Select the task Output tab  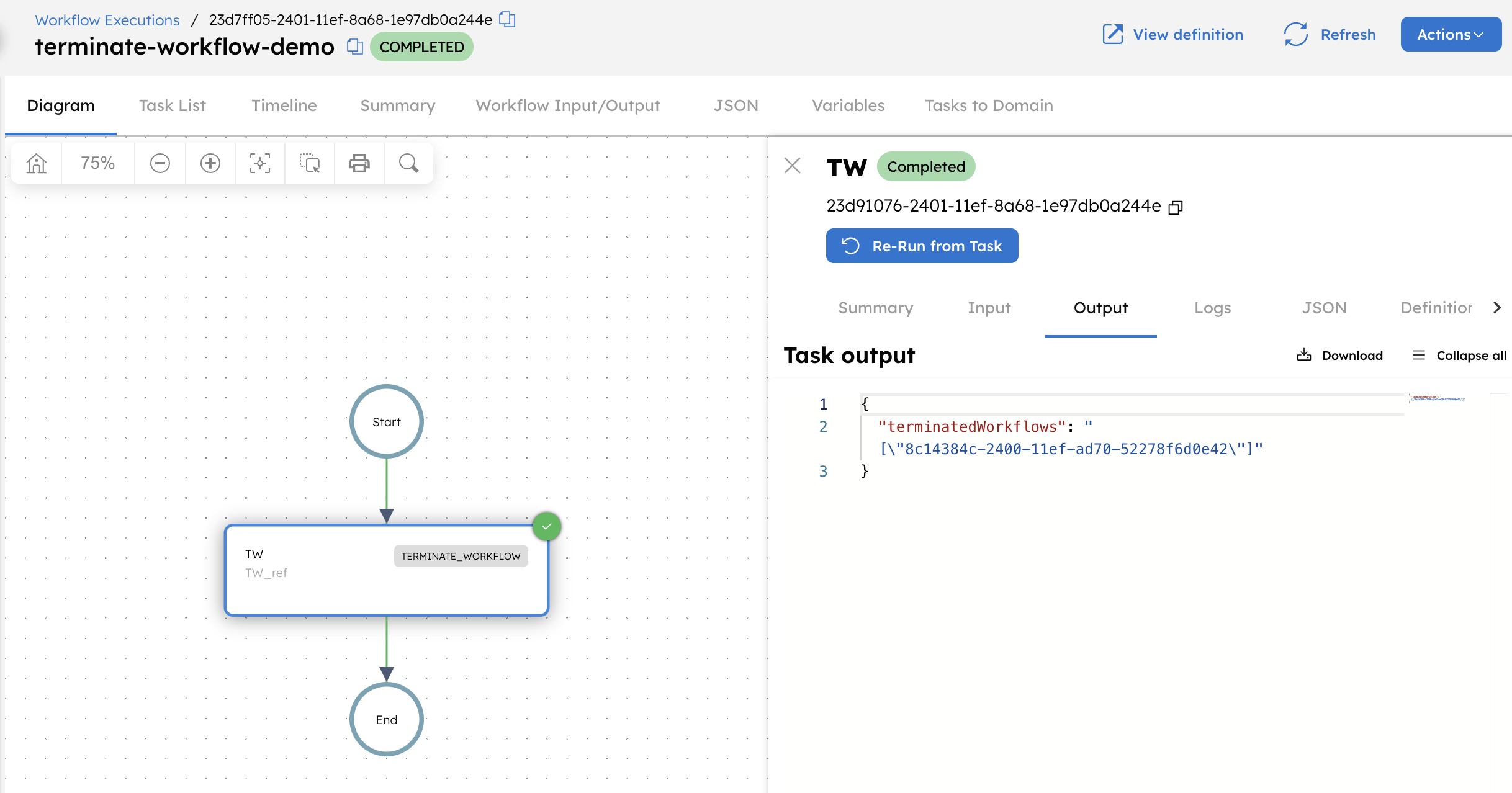click(x=1101, y=308)
